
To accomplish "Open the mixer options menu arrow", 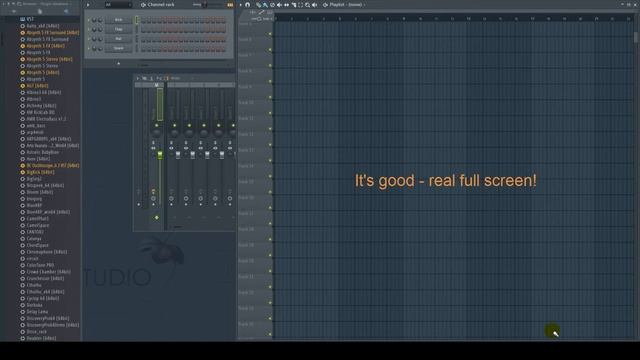I will pyautogui.click(x=138, y=78).
